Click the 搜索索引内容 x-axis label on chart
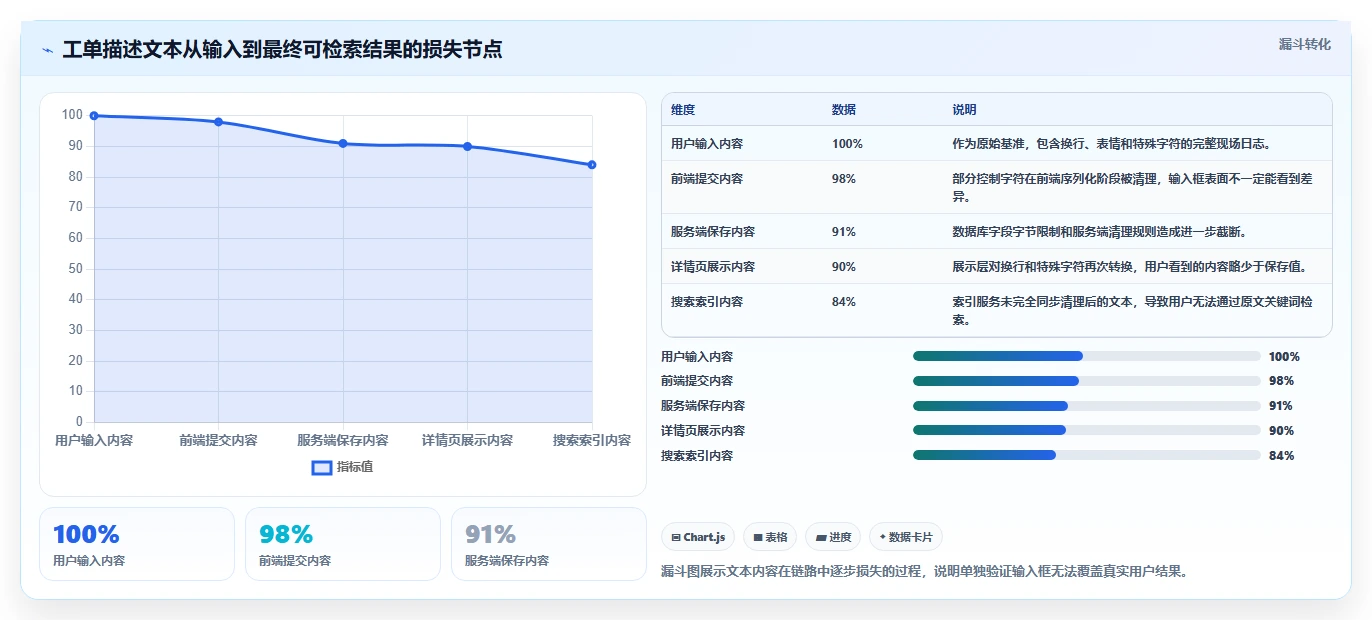1372x620 pixels. (592, 440)
